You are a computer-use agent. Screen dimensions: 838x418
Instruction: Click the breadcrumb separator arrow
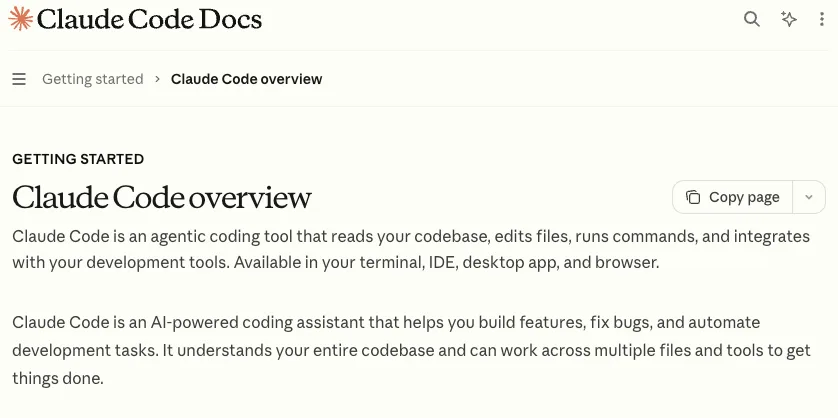pyautogui.click(x=157, y=79)
